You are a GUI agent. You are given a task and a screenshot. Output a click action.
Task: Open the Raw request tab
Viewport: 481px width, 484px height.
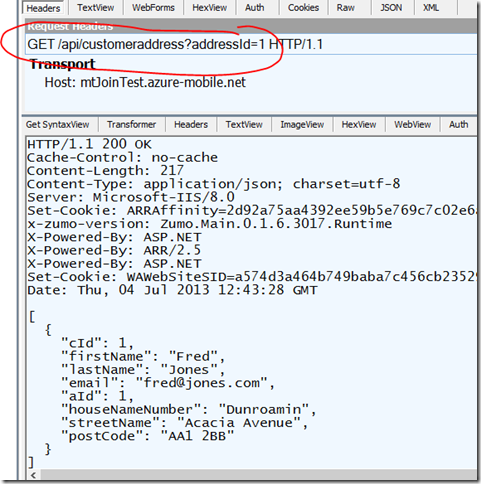[346, 8]
